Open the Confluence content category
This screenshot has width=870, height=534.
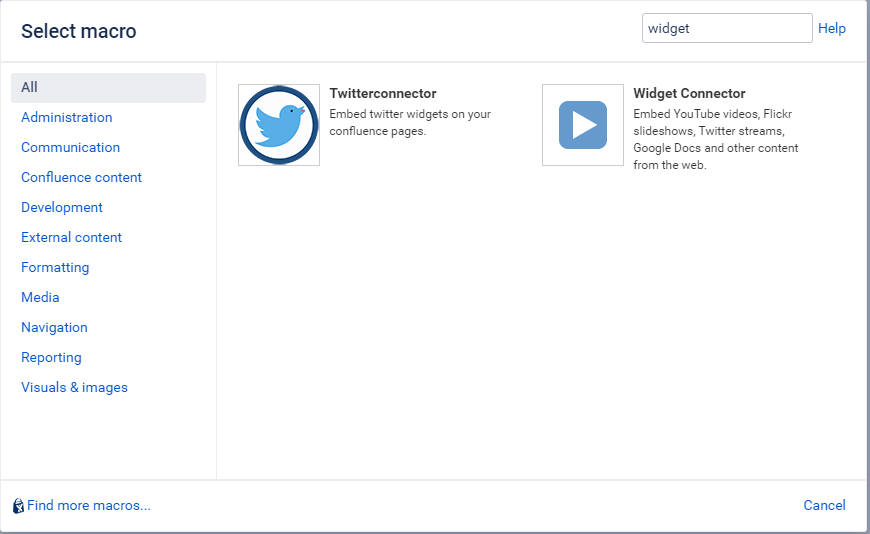[x=82, y=178]
